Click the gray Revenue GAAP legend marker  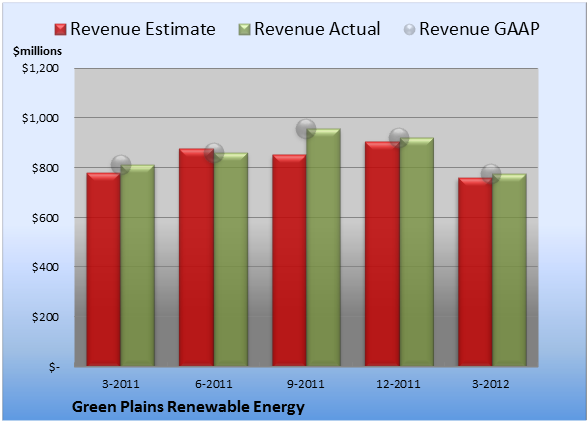[410, 30]
